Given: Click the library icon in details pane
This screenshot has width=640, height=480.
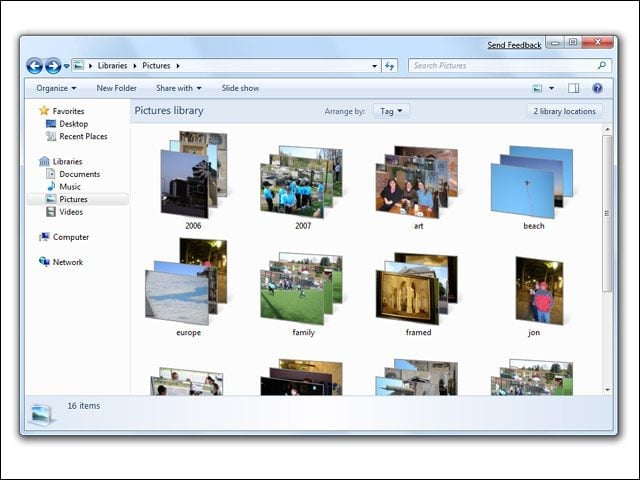Looking at the screenshot, I should click(x=41, y=414).
